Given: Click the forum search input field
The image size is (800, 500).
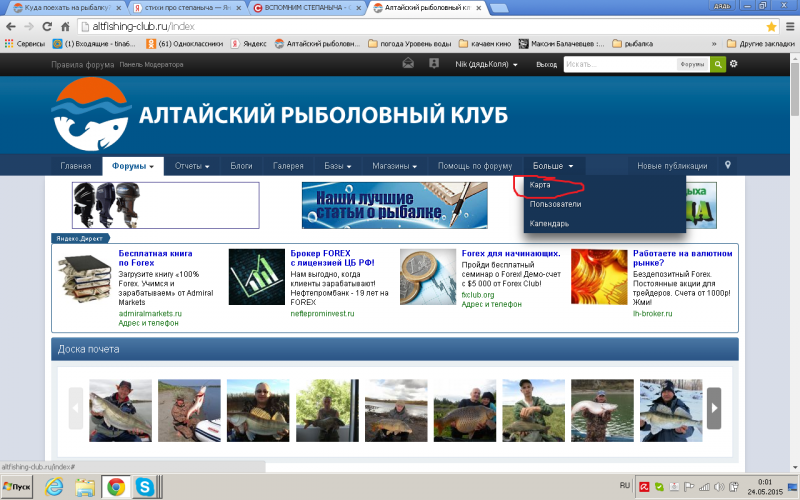Looking at the screenshot, I should (x=619, y=64).
